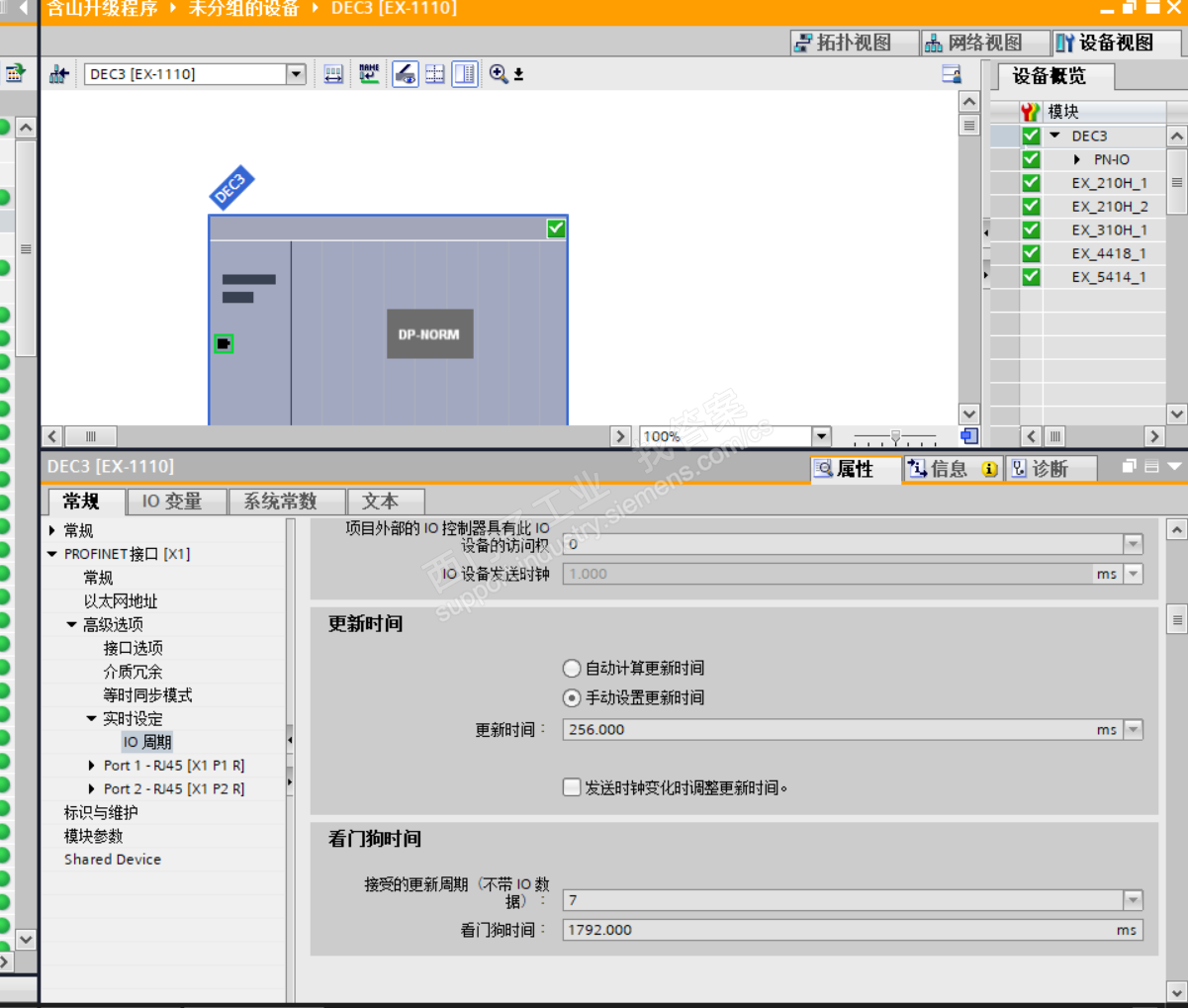Screen dimensions: 1188x1008
Task: Click the 更新时间 value field 256.000
Action: (843, 730)
